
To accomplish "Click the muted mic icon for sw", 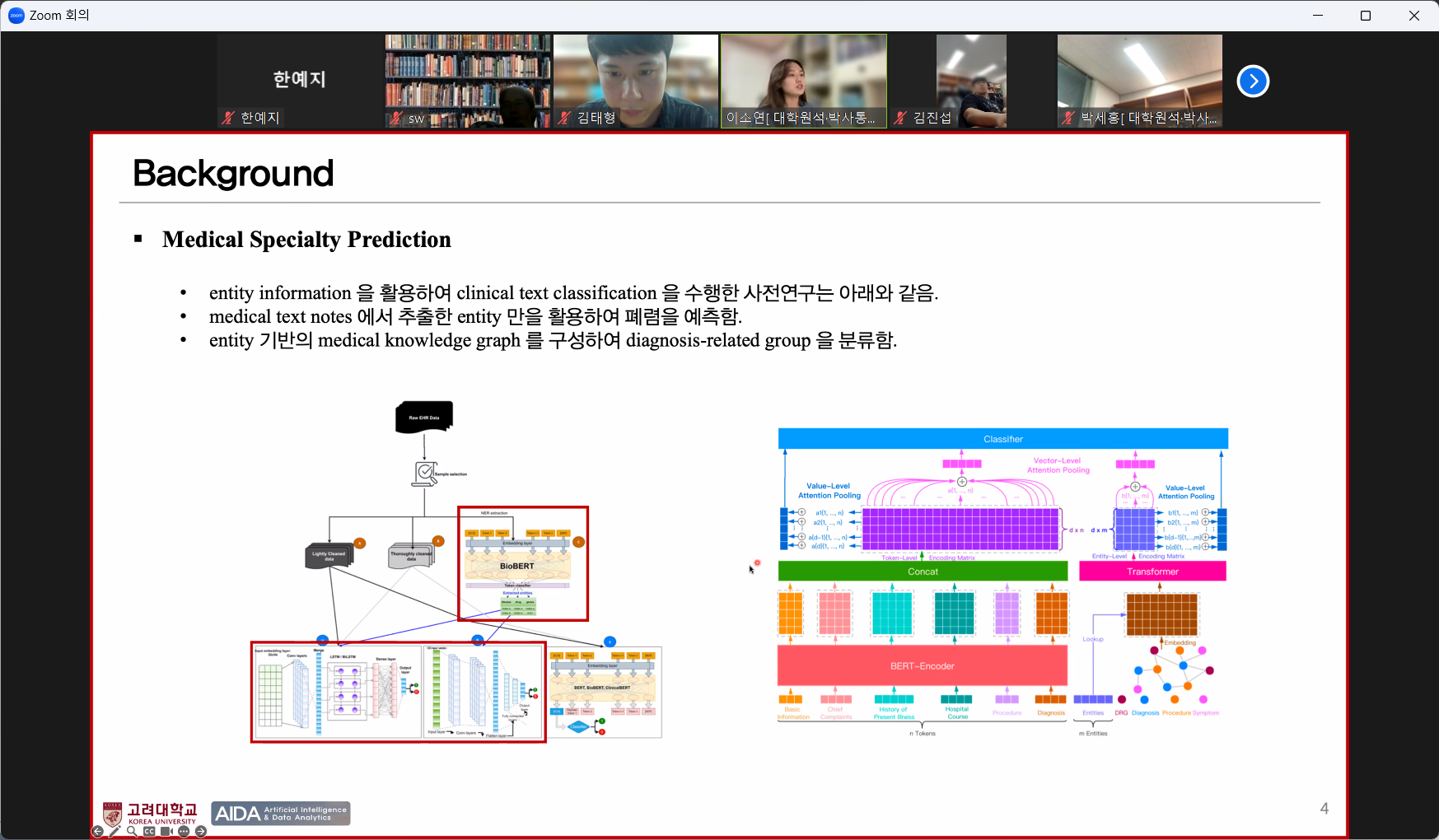I will pos(396,118).
